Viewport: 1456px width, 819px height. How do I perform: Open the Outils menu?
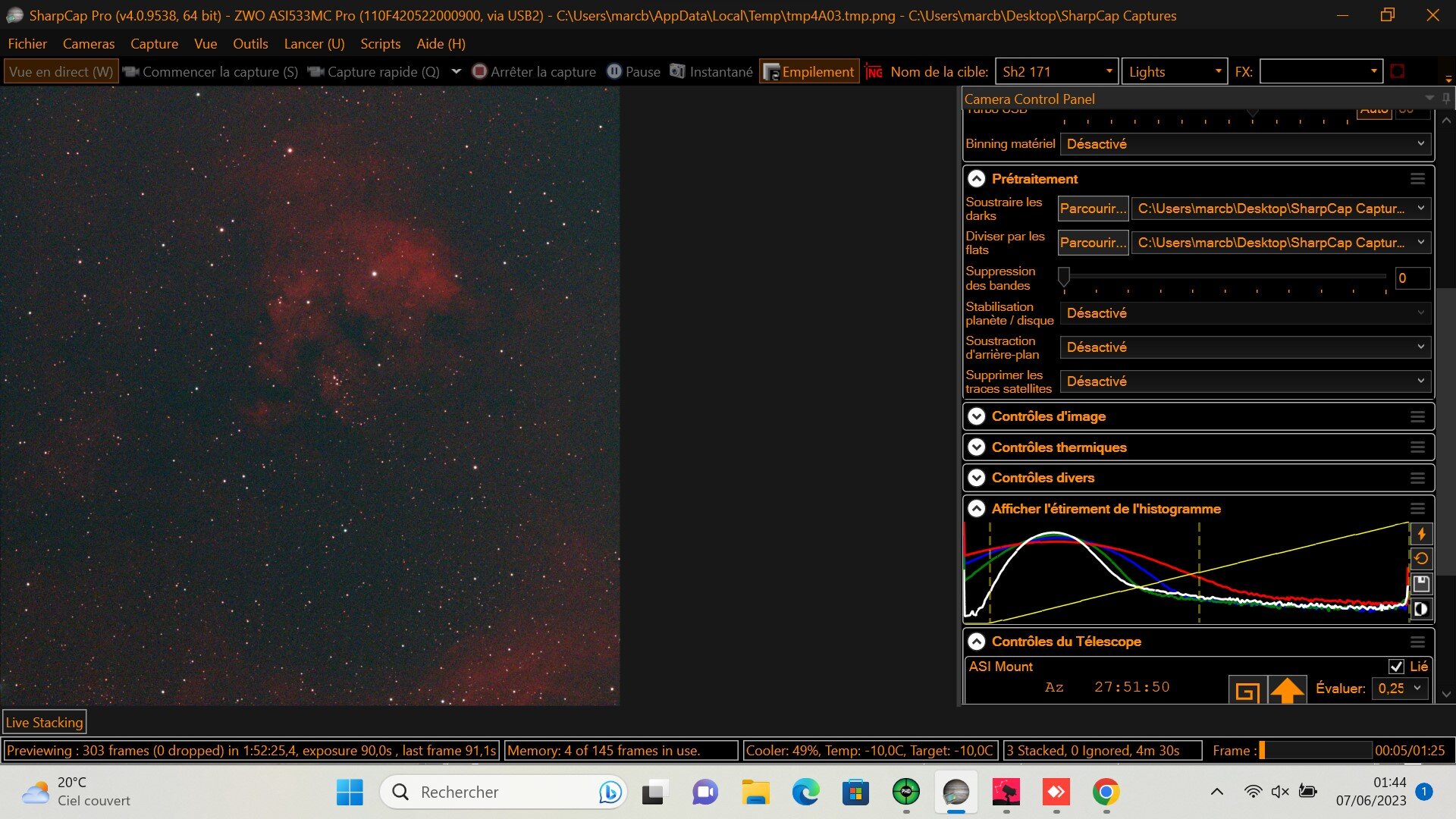[x=250, y=44]
